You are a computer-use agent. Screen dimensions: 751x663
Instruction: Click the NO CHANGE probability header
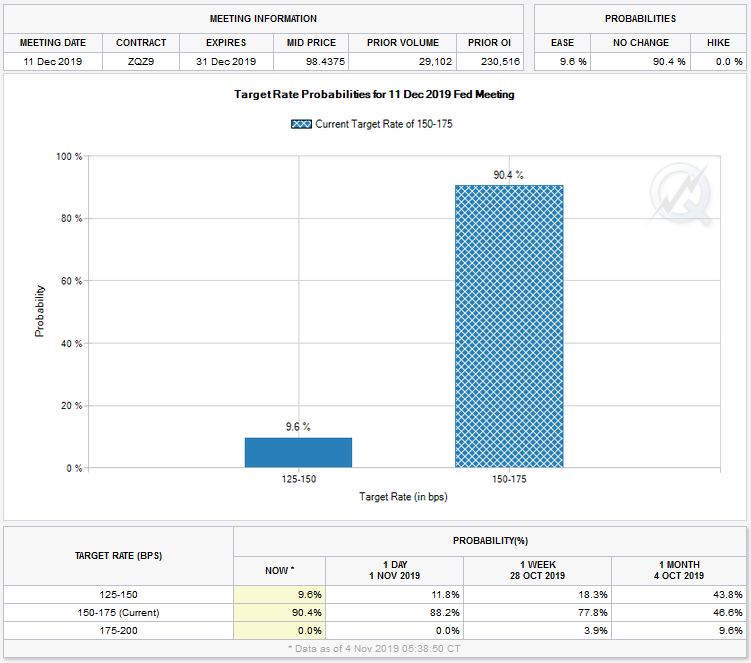click(642, 43)
